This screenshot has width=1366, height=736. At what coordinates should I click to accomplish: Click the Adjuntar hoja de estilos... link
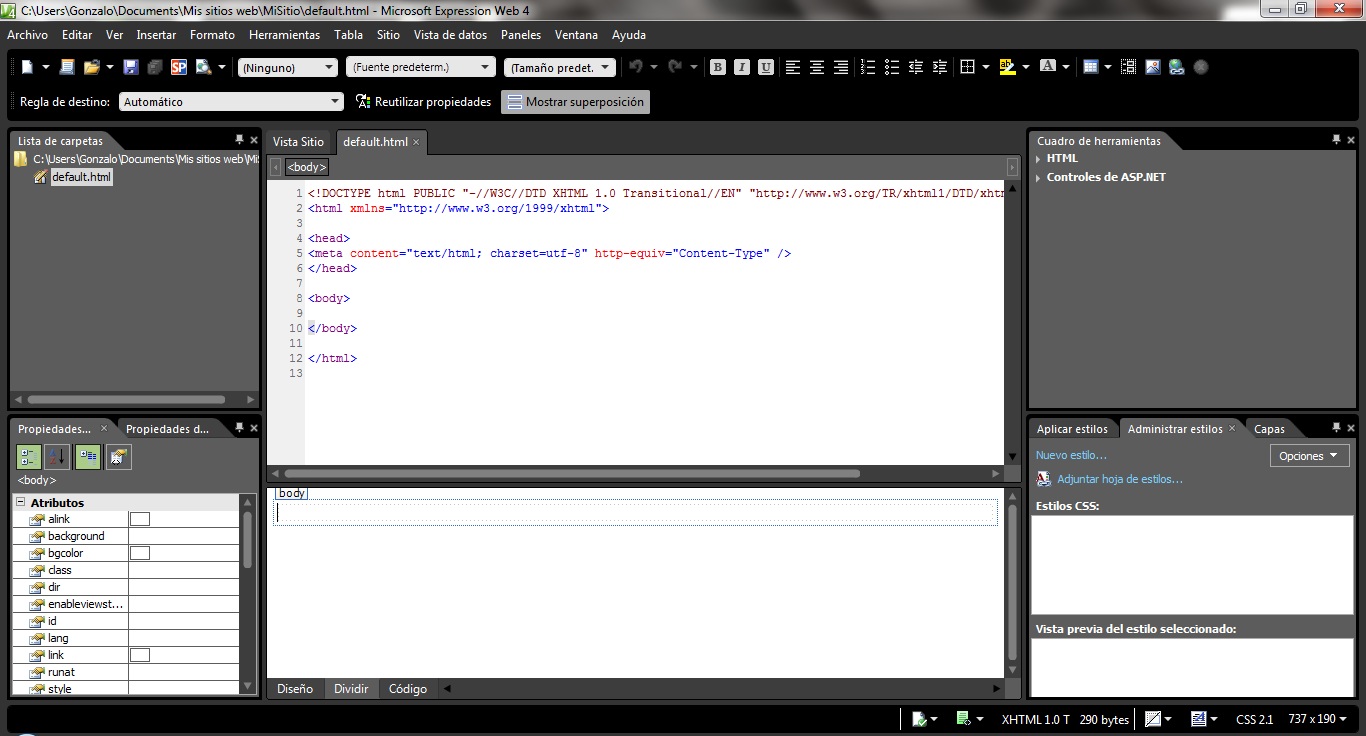point(1120,479)
